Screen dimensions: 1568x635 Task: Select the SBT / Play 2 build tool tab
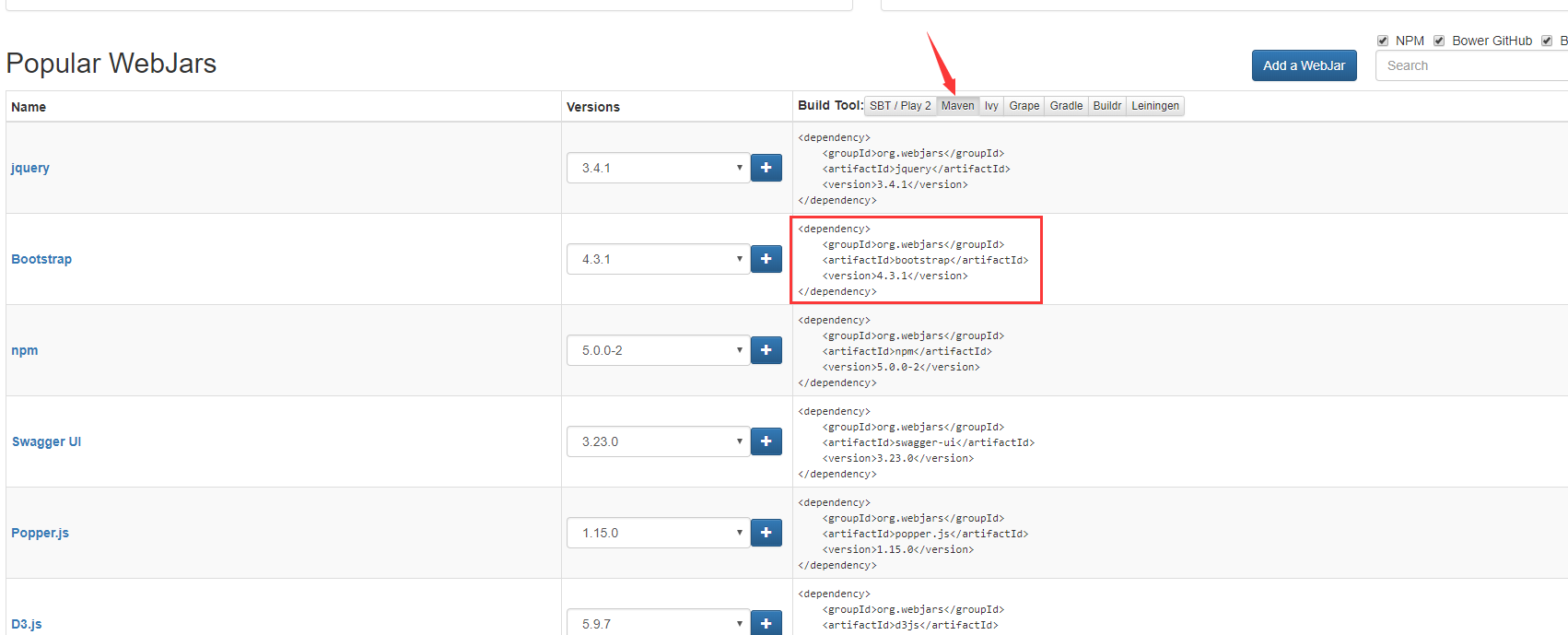[900, 106]
